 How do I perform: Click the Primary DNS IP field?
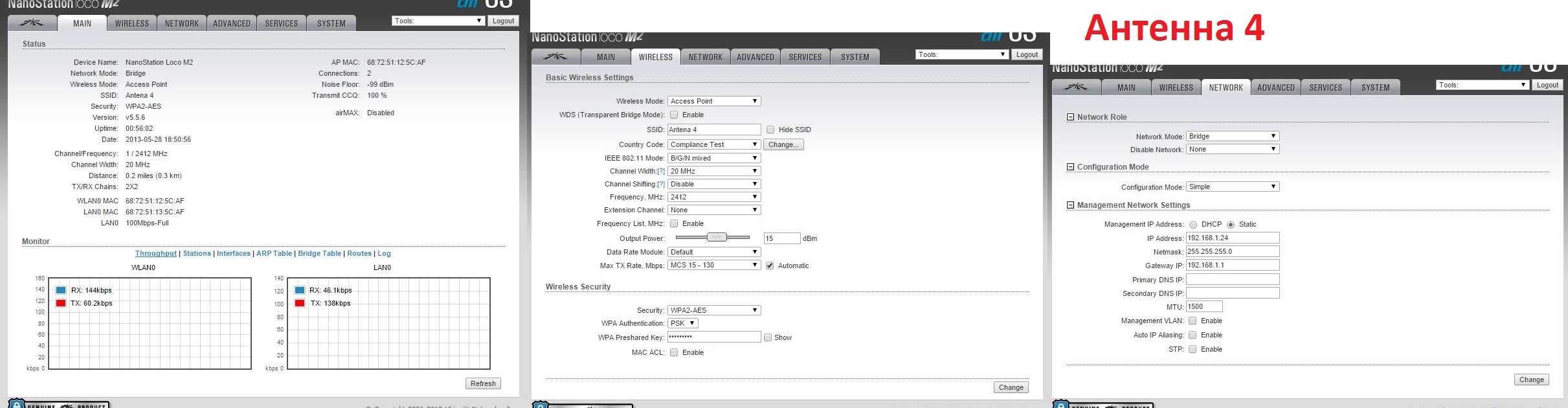point(1233,279)
